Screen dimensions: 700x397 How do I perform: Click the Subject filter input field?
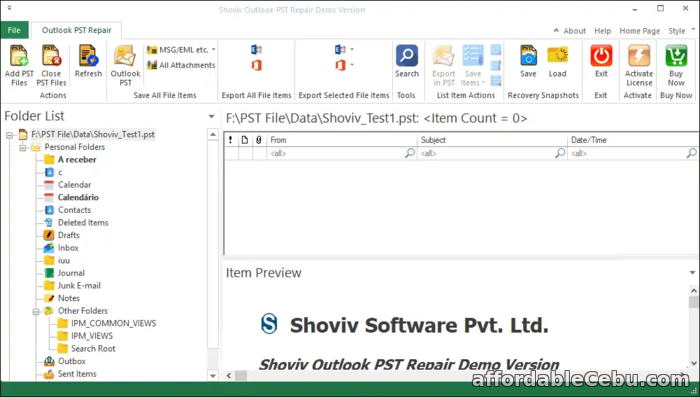tap(492, 153)
